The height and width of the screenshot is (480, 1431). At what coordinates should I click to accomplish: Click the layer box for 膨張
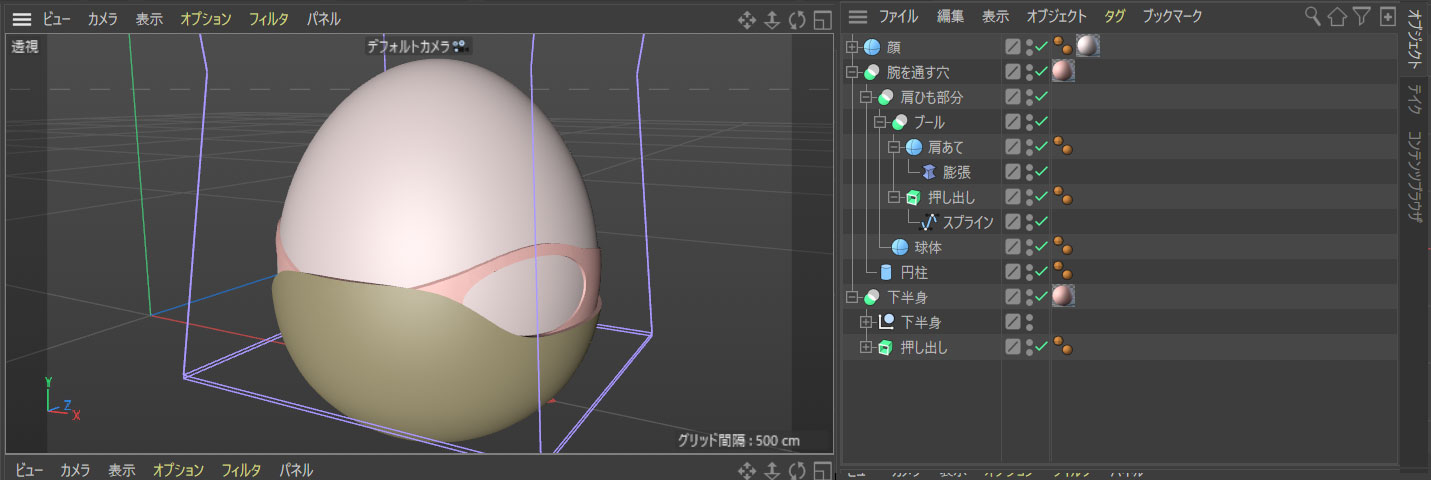1013,172
